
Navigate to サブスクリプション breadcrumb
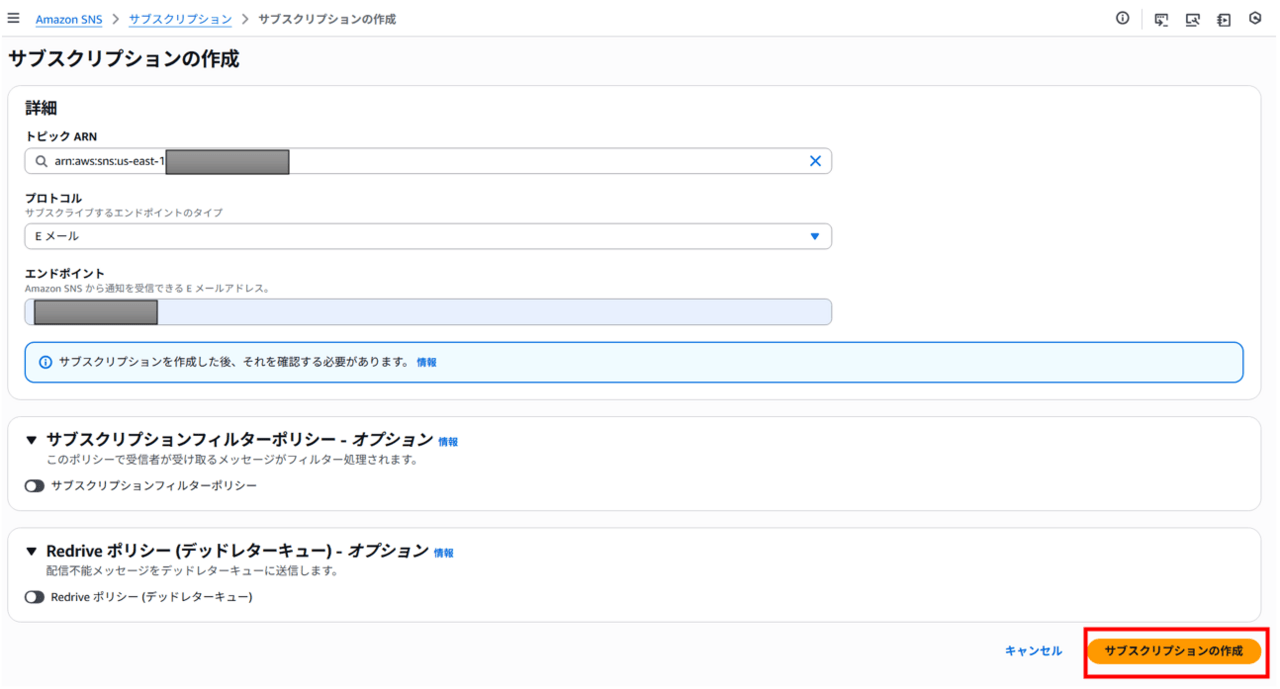[x=180, y=19]
